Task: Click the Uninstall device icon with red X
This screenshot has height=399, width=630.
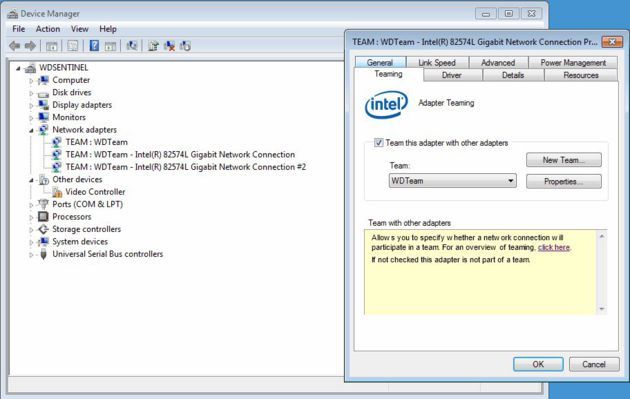Action: click(169, 46)
